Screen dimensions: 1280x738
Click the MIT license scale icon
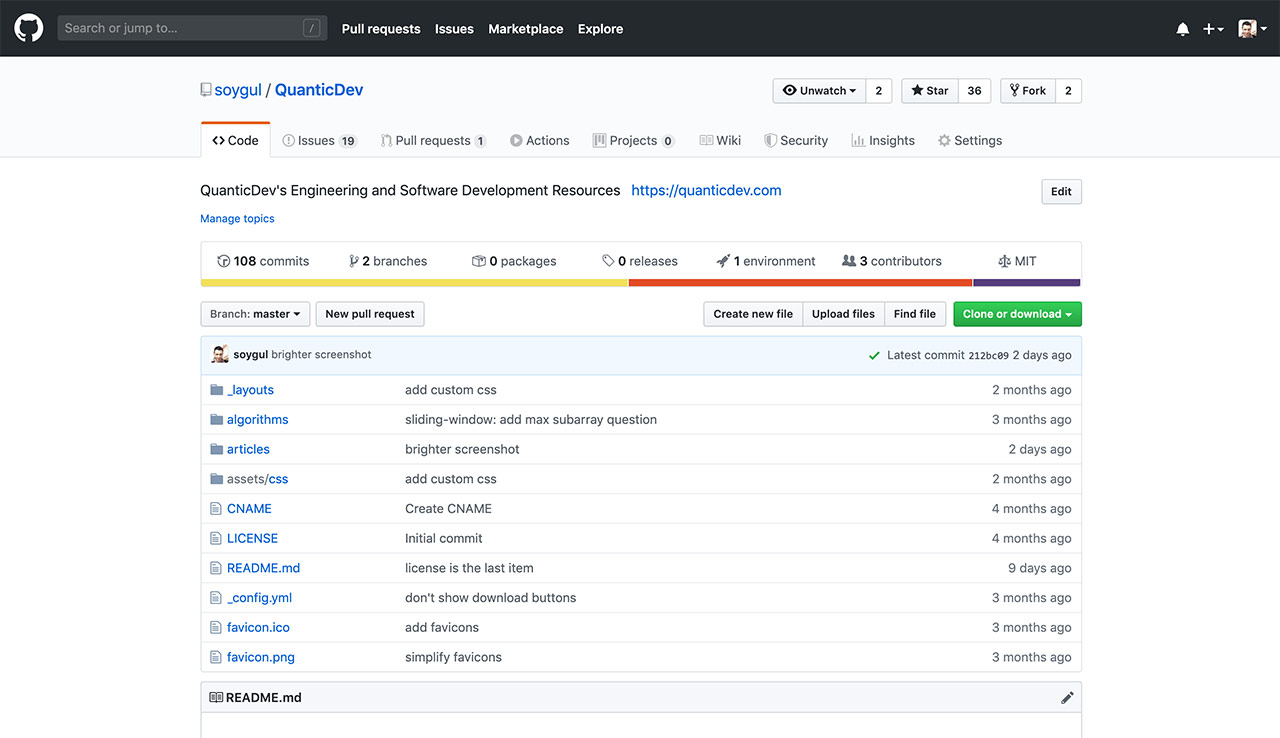tap(1004, 261)
